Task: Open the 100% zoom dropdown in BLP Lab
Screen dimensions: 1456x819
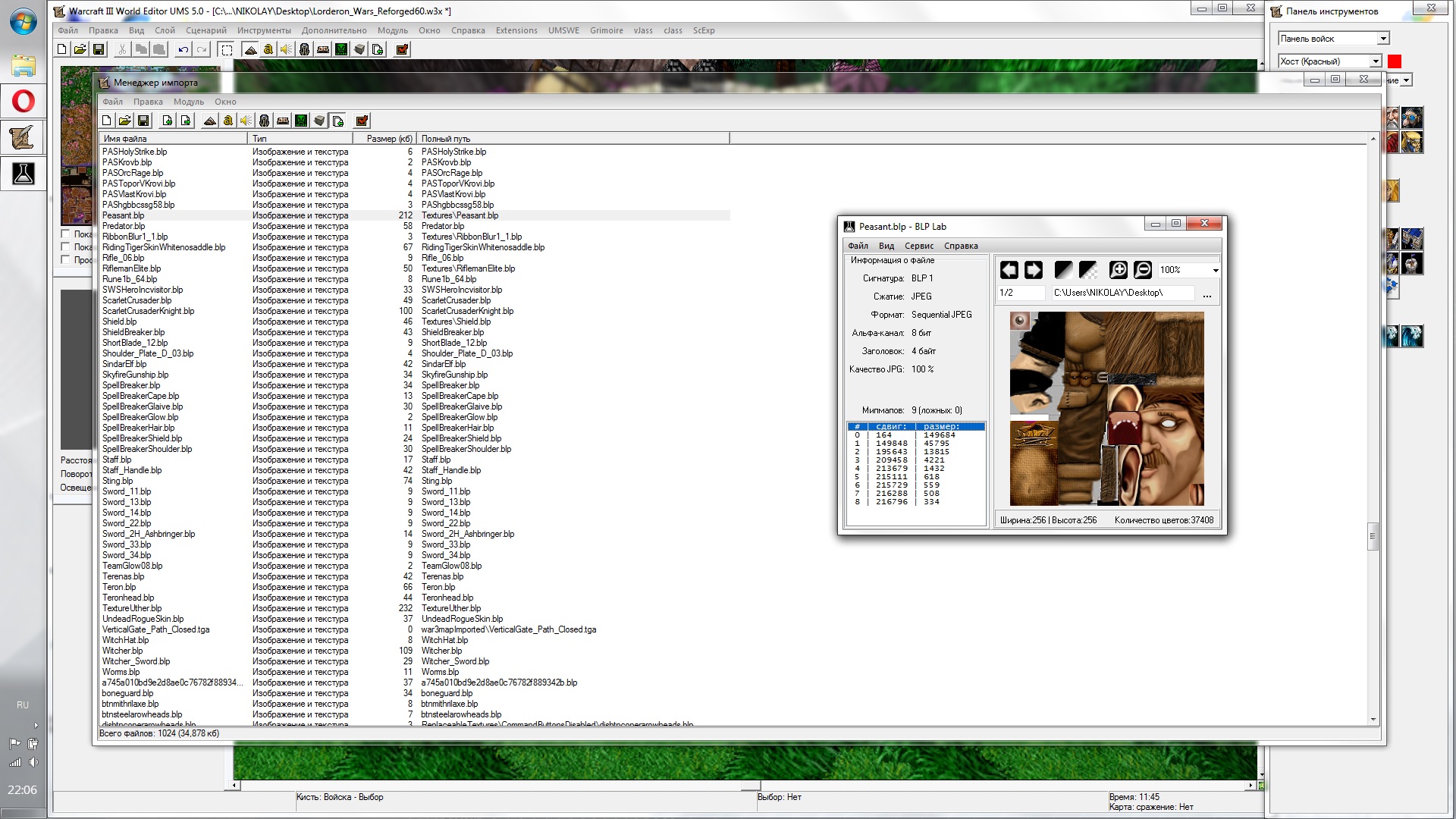Action: click(1215, 270)
